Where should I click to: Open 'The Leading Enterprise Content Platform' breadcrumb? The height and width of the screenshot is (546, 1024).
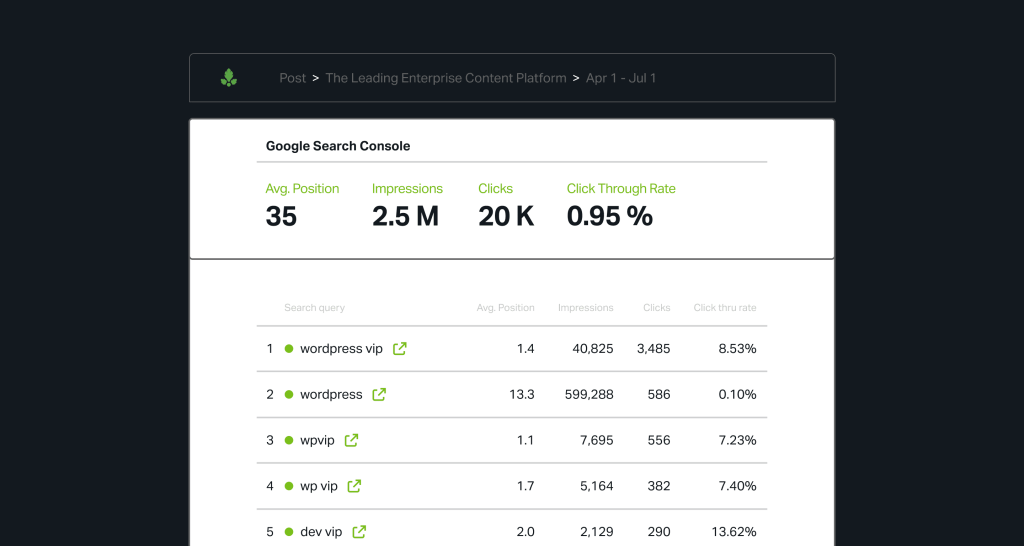click(x=446, y=78)
